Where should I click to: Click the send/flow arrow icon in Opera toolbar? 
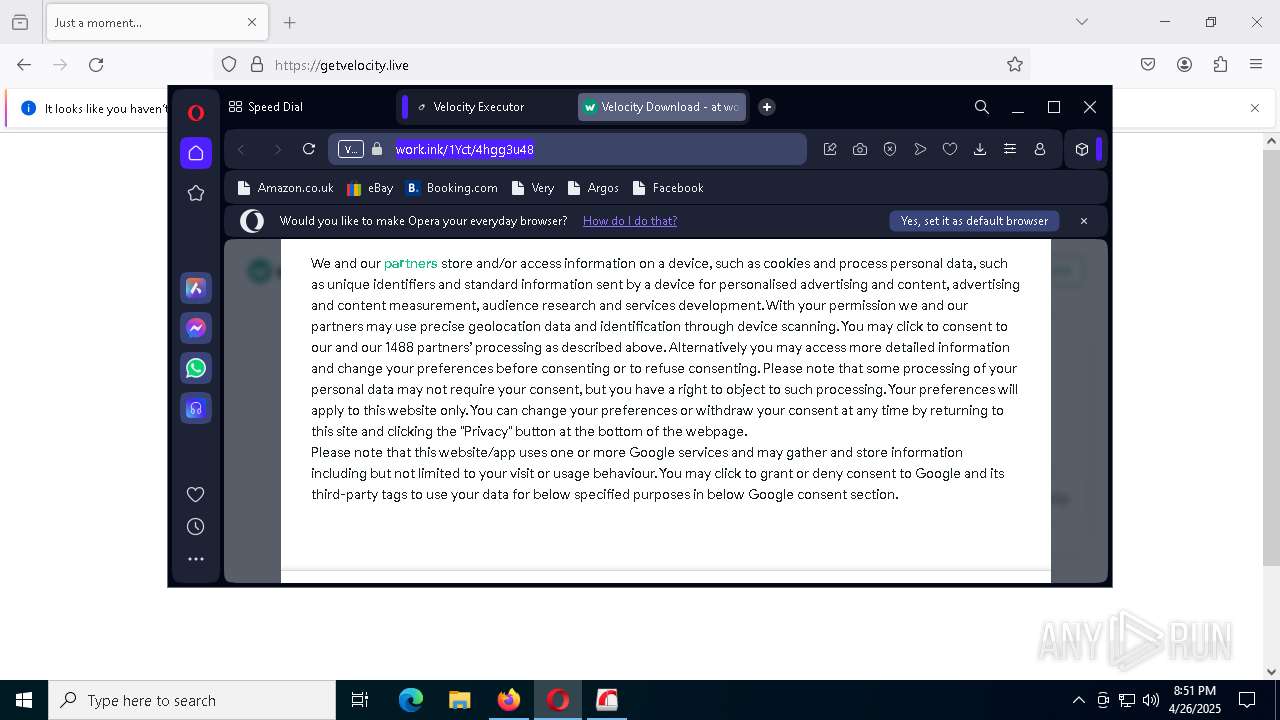[x=920, y=149]
